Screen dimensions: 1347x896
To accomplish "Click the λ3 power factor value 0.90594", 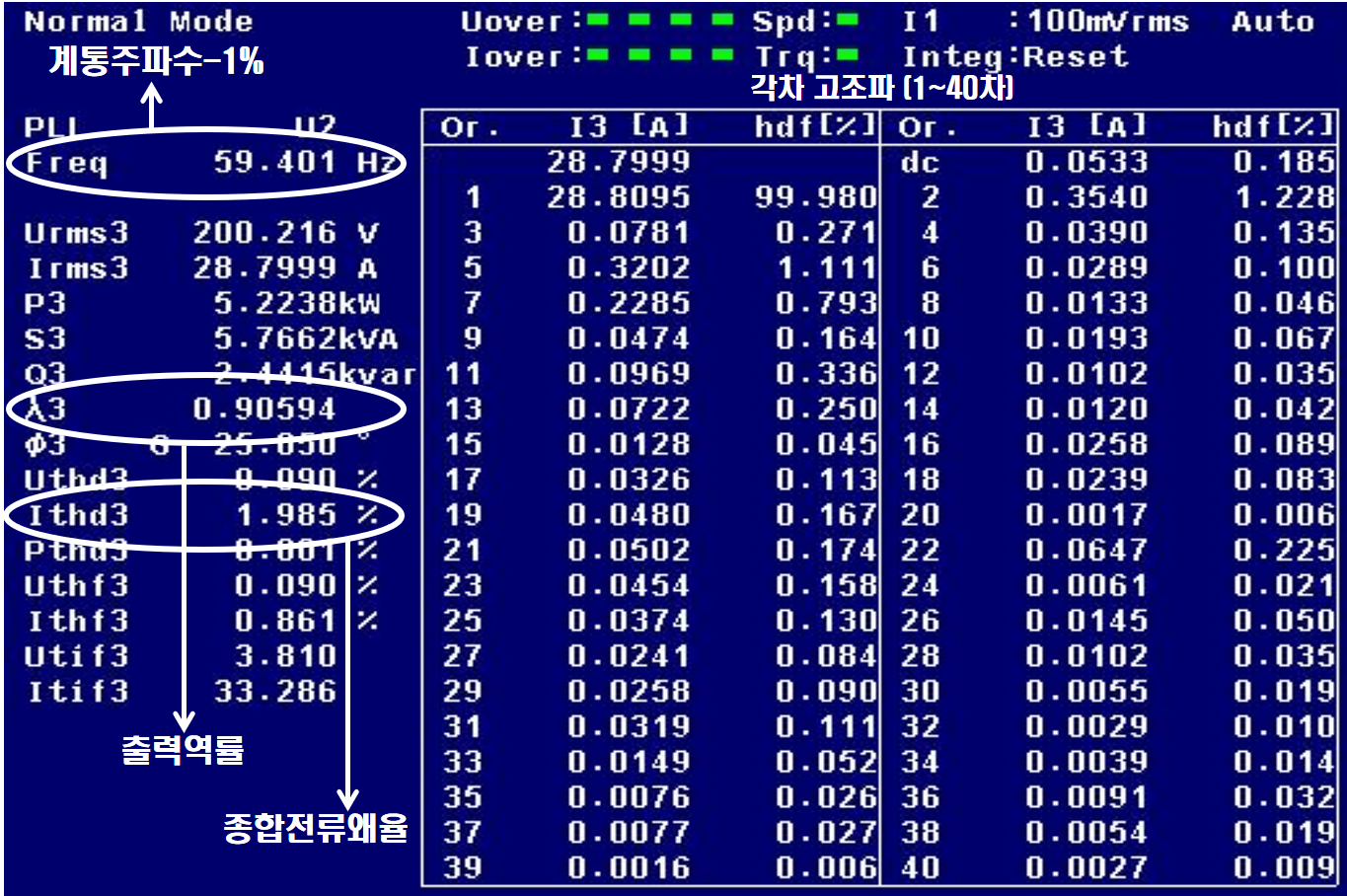I will click(264, 409).
